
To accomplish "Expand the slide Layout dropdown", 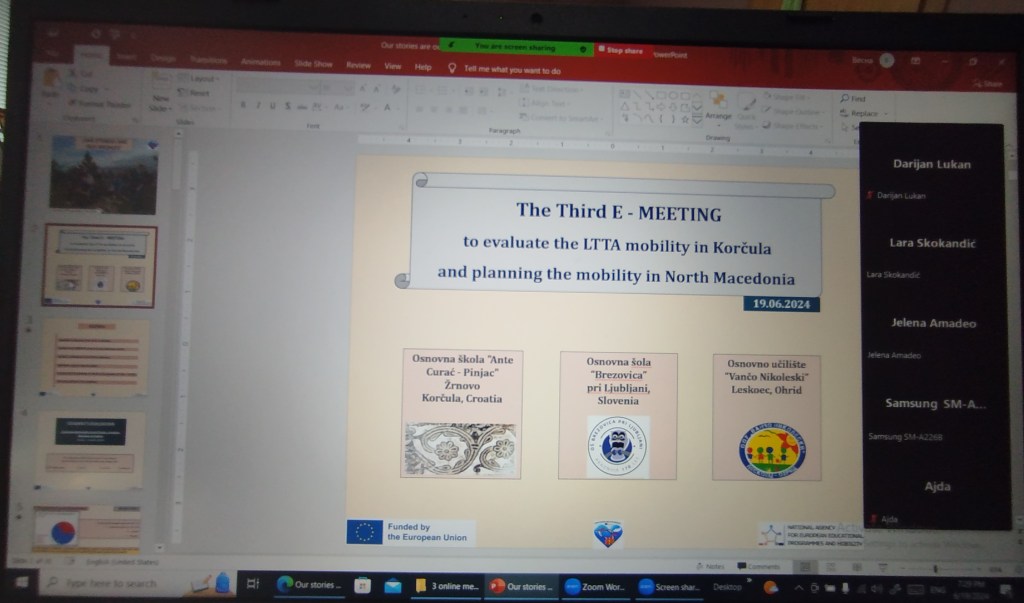I will pyautogui.click(x=204, y=78).
